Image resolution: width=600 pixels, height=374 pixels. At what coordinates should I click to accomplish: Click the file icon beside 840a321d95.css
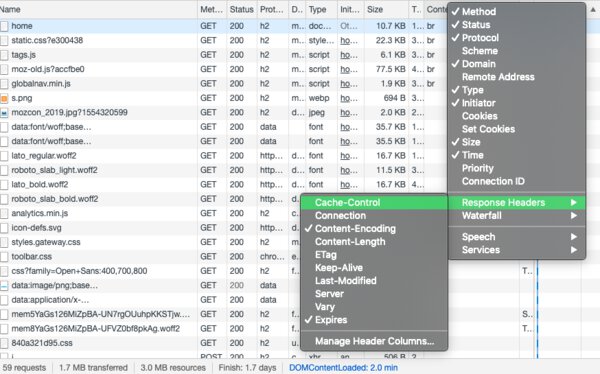4,343
